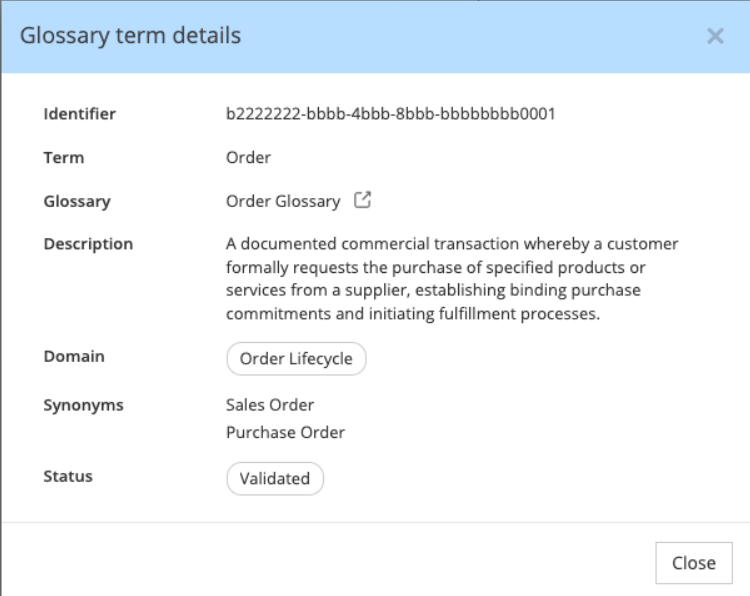The height and width of the screenshot is (596, 750).
Task: Dismiss dialog with the X icon
Action: tap(715, 37)
